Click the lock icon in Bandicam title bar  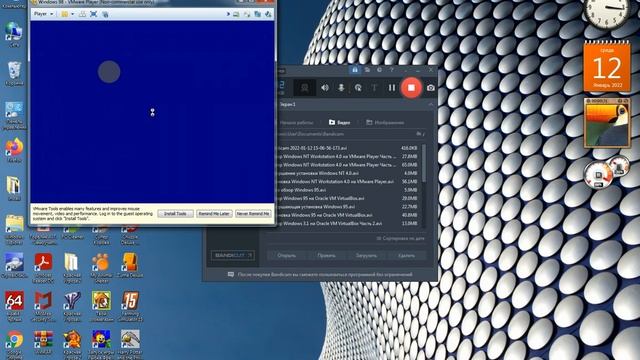pyautogui.click(x=355, y=70)
